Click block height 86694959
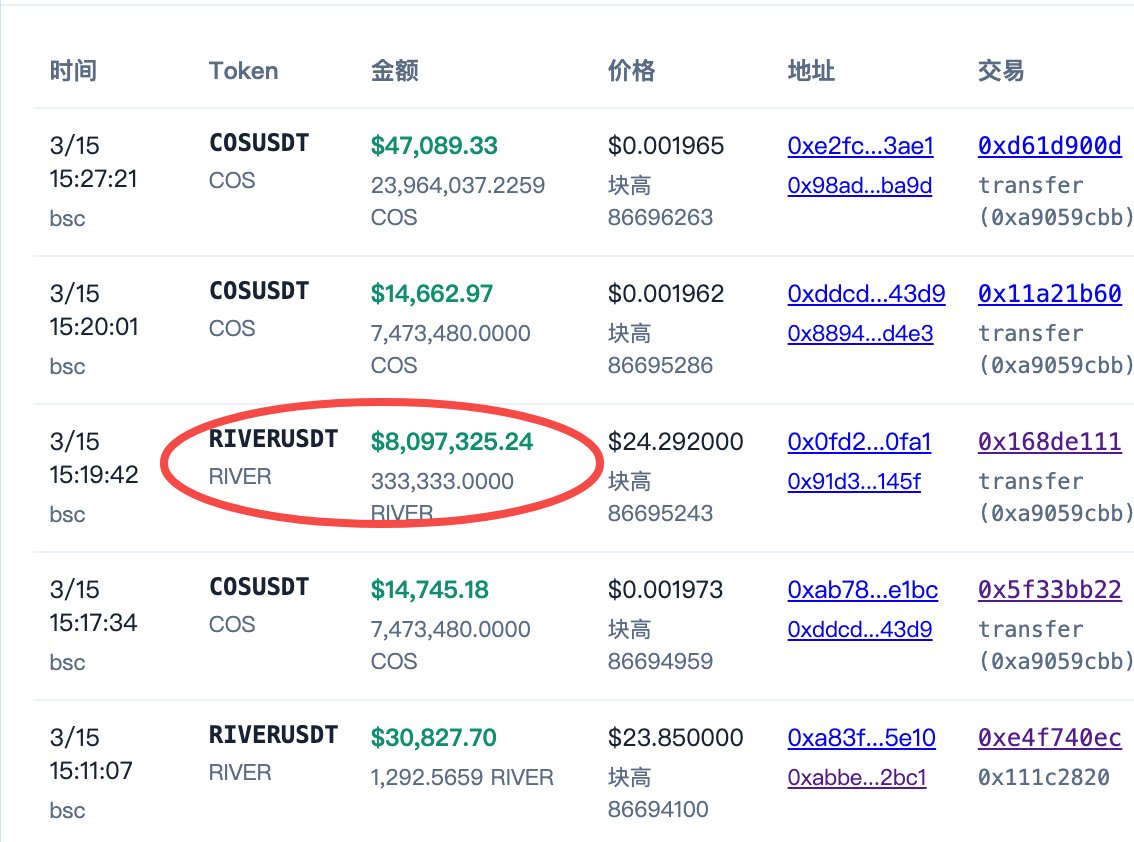Screen dimensions: 1134x842 click(x=660, y=662)
